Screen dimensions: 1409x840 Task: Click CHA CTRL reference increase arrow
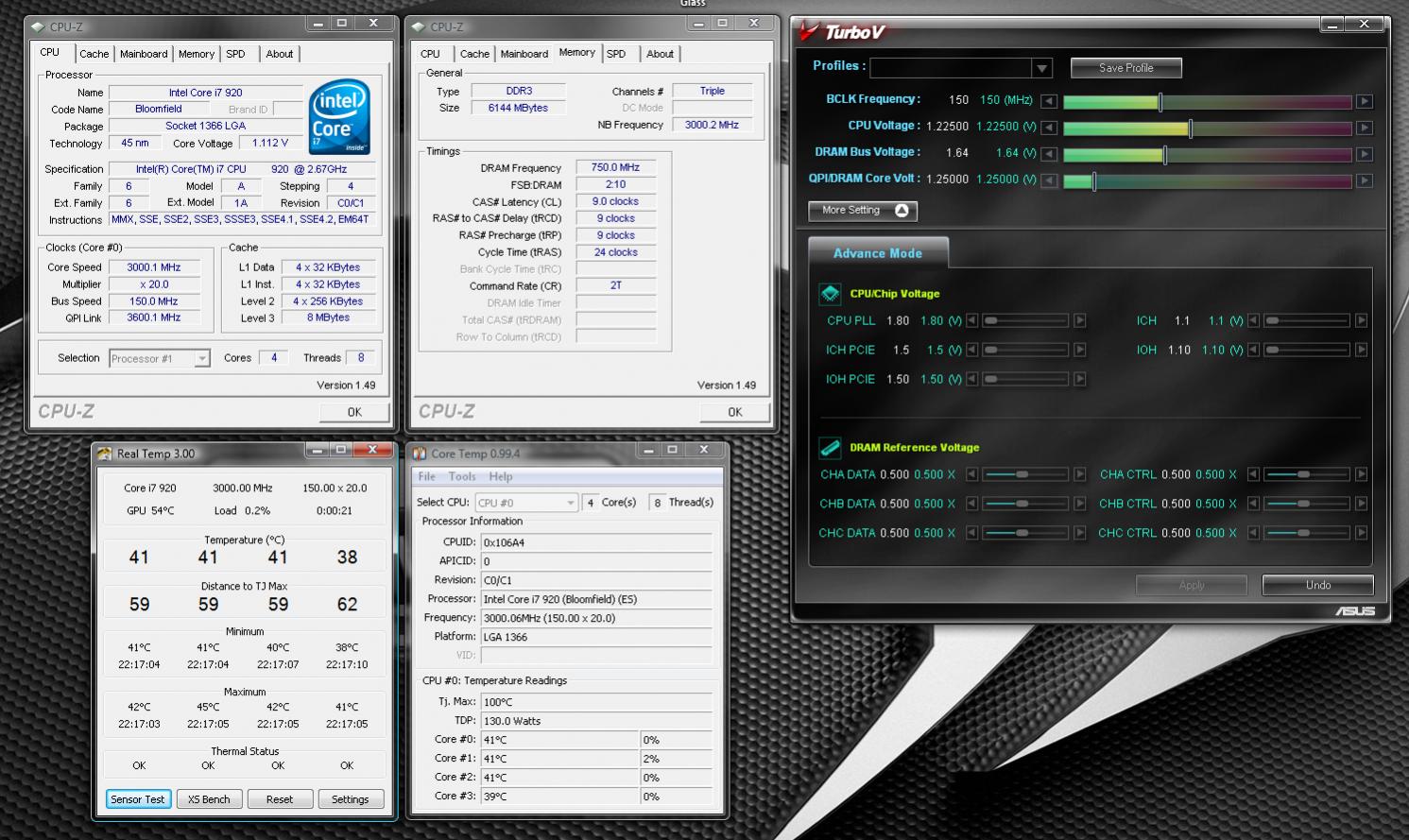(1361, 475)
